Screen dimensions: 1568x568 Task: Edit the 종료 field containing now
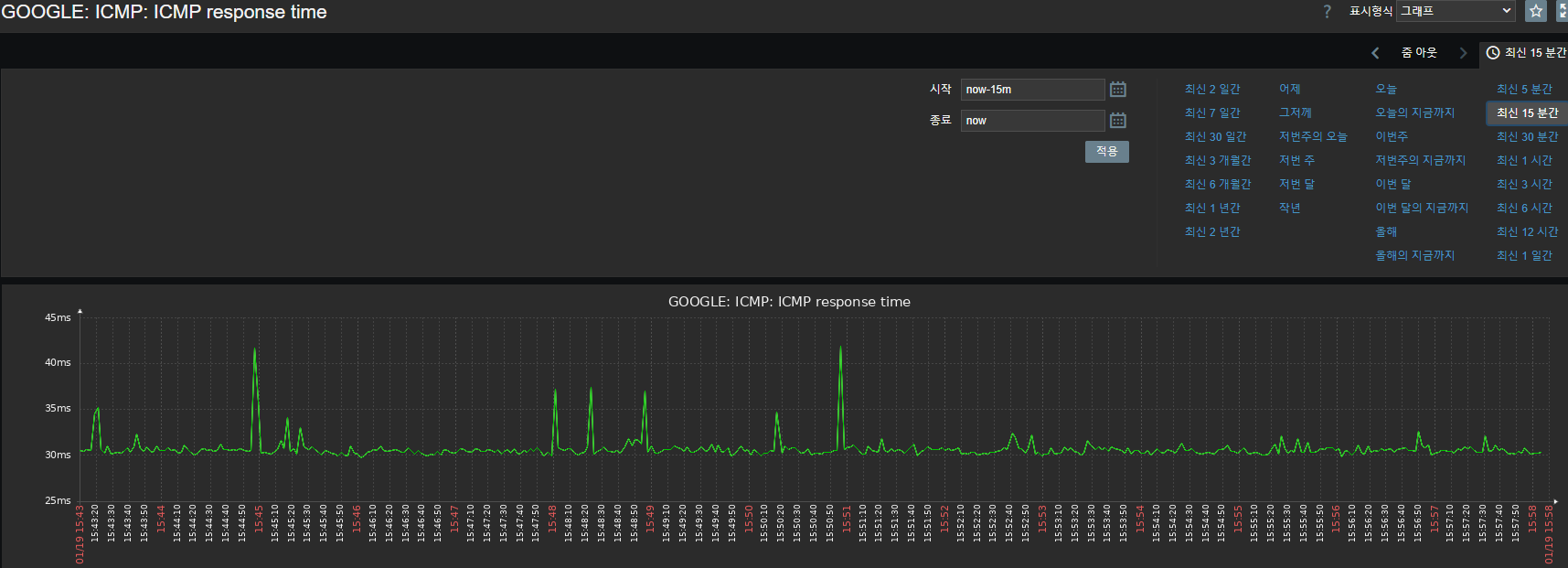(1032, 121)
